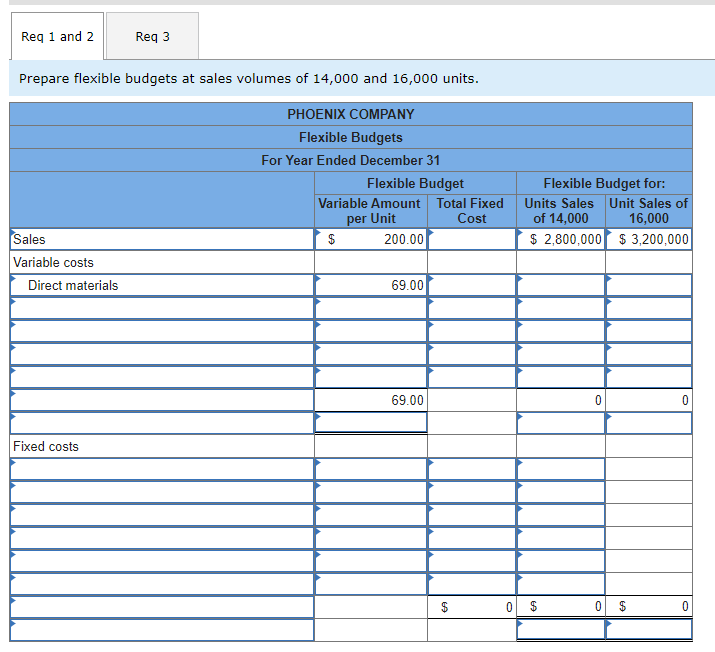Viewport: 715px width, 652px height.
Task: Click the Variable Amount per Unit column header
Action: 370,211
